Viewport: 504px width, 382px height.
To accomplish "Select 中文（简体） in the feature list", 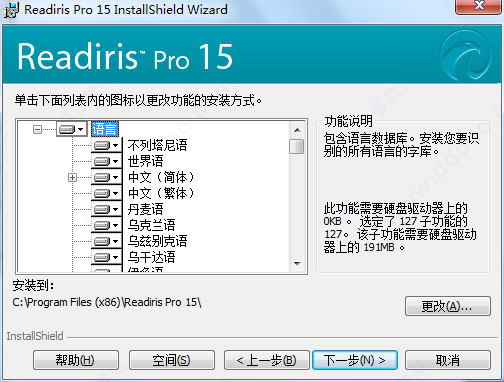I will pyautogui.click(x=161, y=177).
